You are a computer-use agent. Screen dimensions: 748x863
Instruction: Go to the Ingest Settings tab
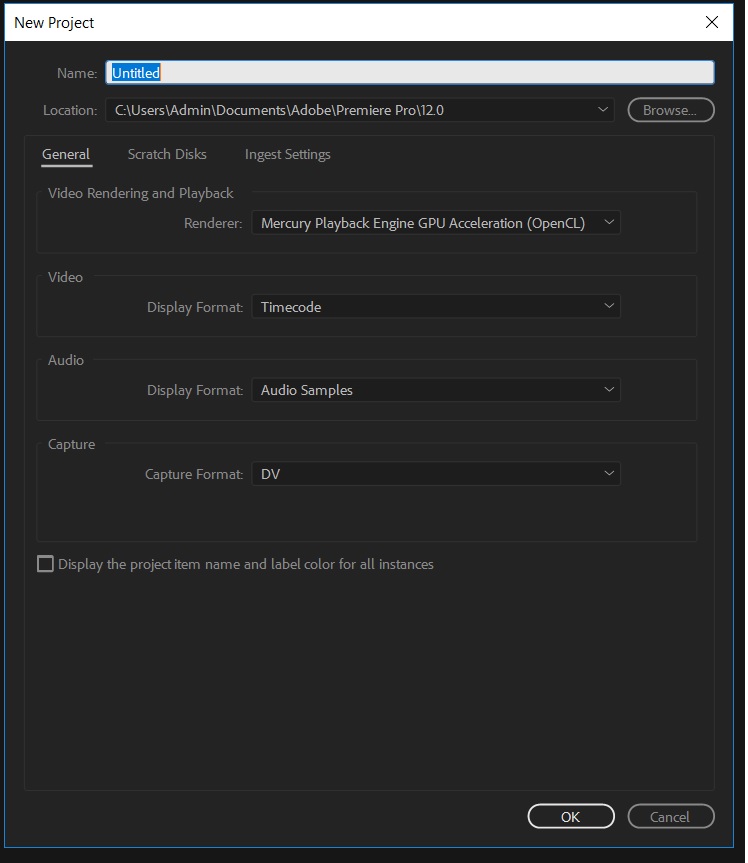[287, 154]
